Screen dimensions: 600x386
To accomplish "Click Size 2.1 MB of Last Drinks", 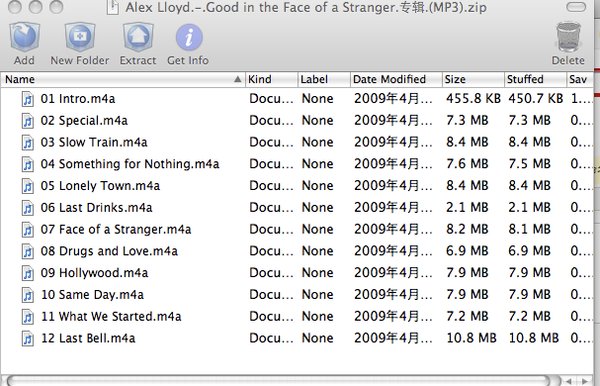I will pos(467,208).
